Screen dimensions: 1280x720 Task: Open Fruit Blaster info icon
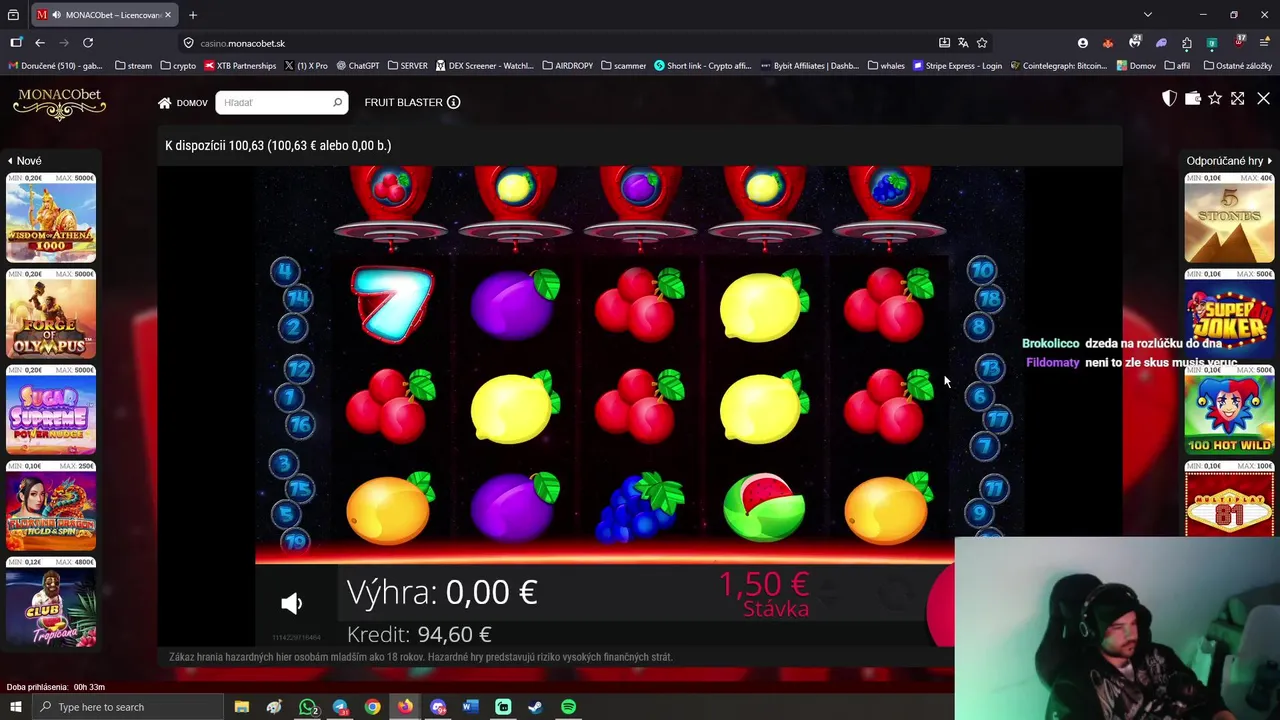click(453, 102)
